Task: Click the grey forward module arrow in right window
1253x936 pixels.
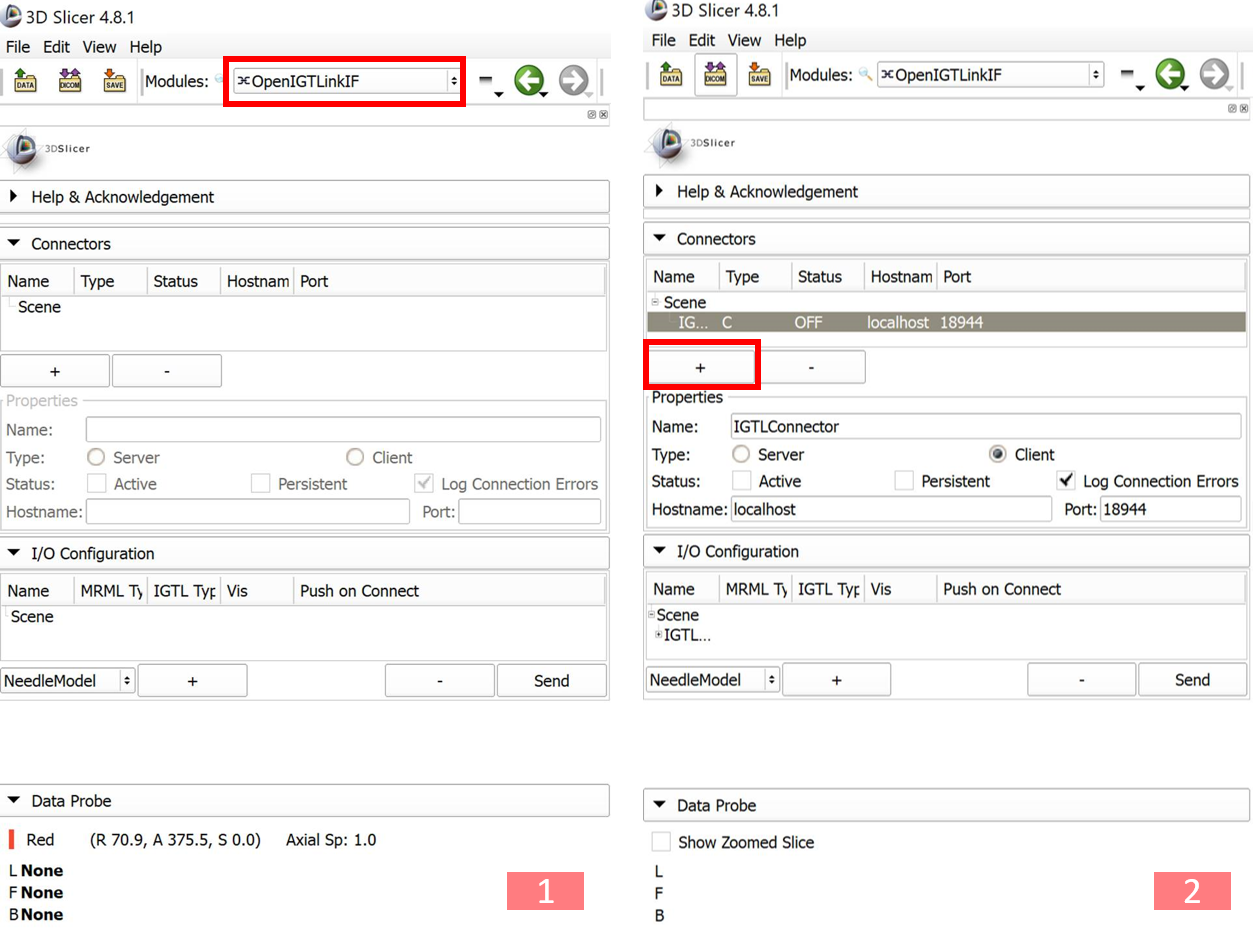Action: [x=1214, y=74]
